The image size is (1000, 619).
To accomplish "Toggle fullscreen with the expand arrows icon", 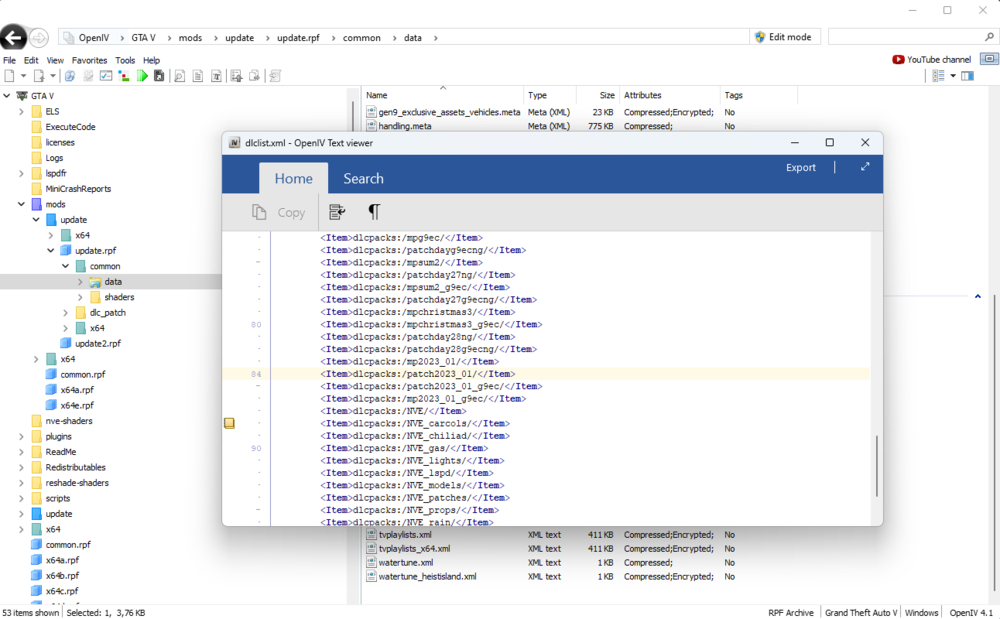I will (865, 167).
